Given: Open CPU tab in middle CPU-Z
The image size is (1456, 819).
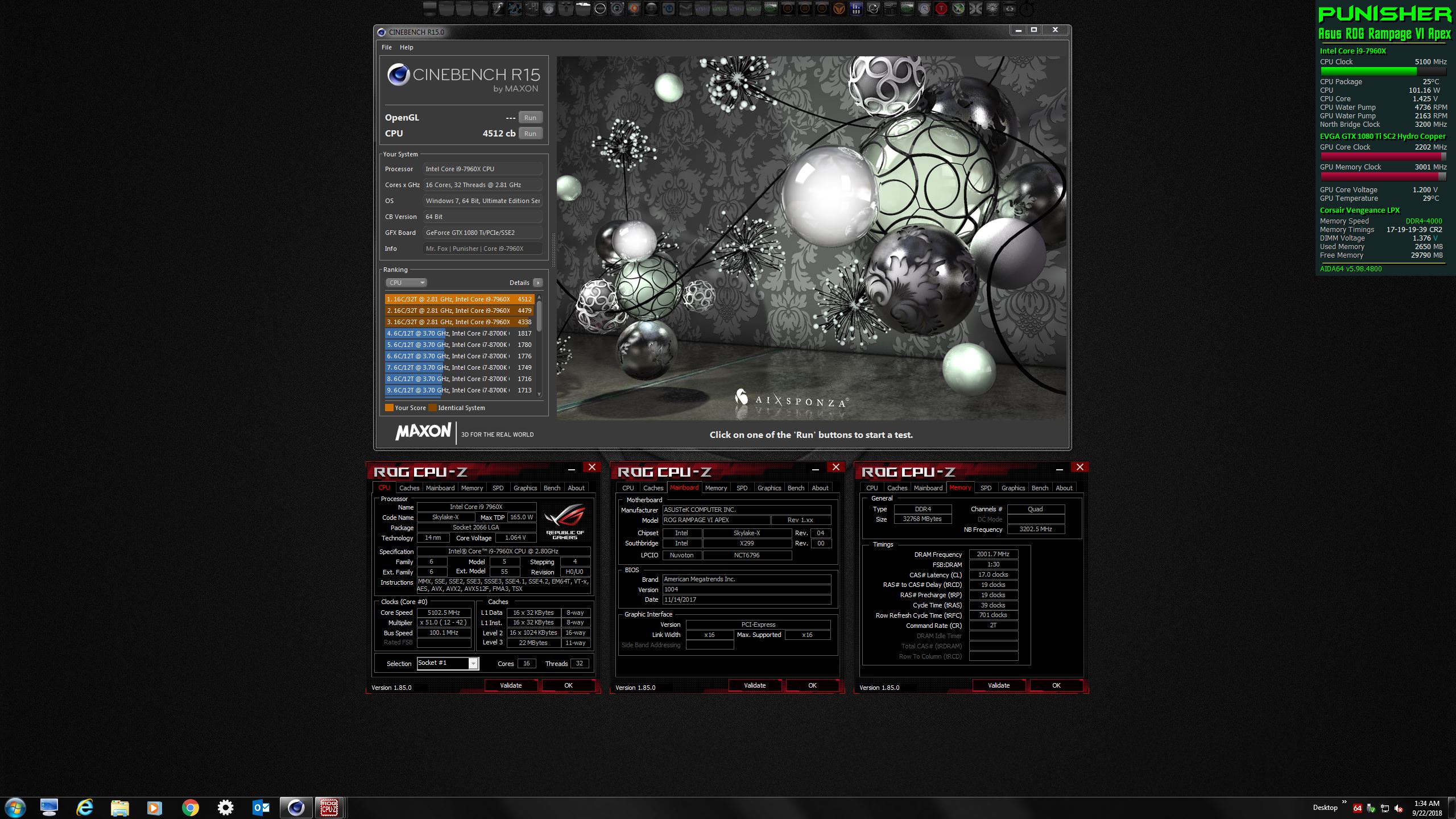Looking at the screenshot, I should (628, 488).
